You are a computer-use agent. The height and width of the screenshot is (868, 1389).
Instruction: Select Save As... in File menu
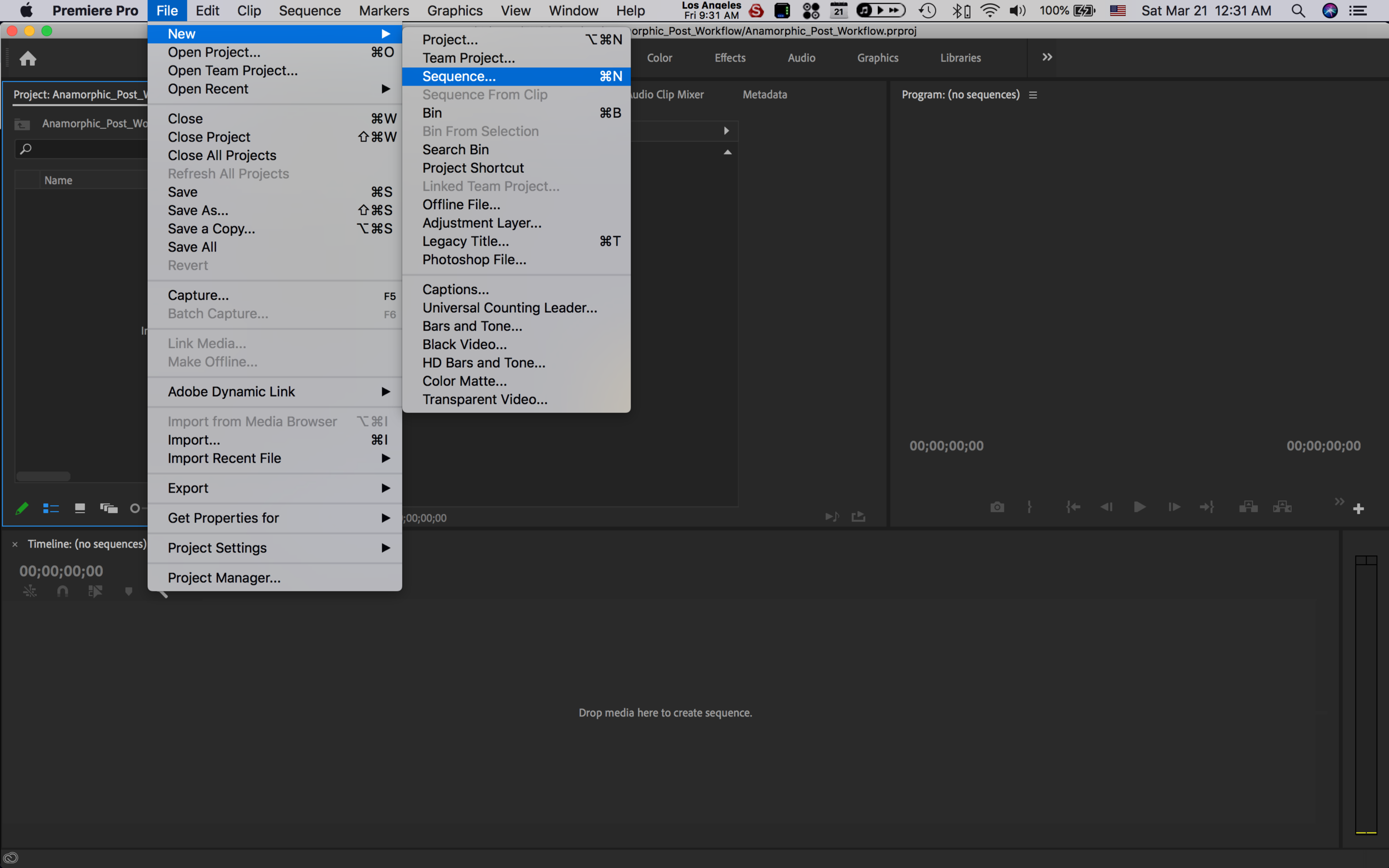274,210
